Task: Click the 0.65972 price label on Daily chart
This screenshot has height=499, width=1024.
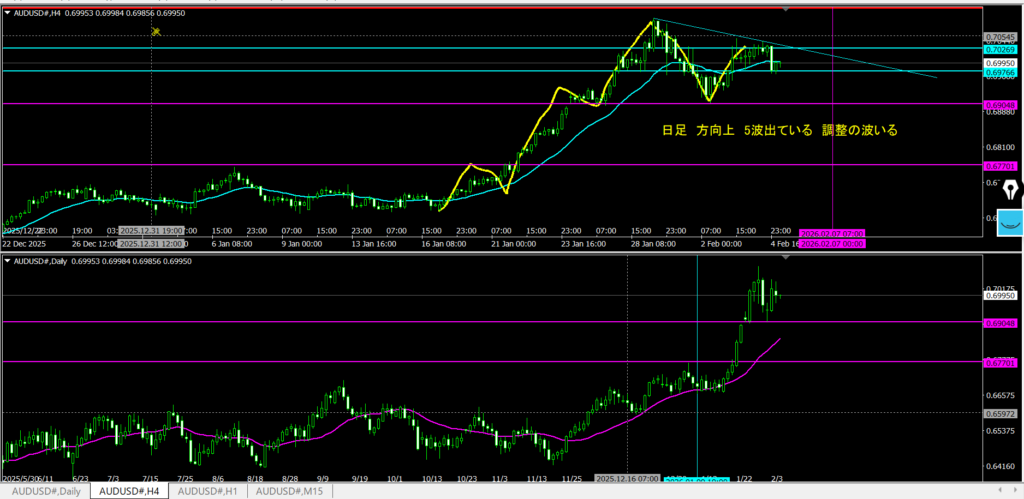Action: [1000, 412]
